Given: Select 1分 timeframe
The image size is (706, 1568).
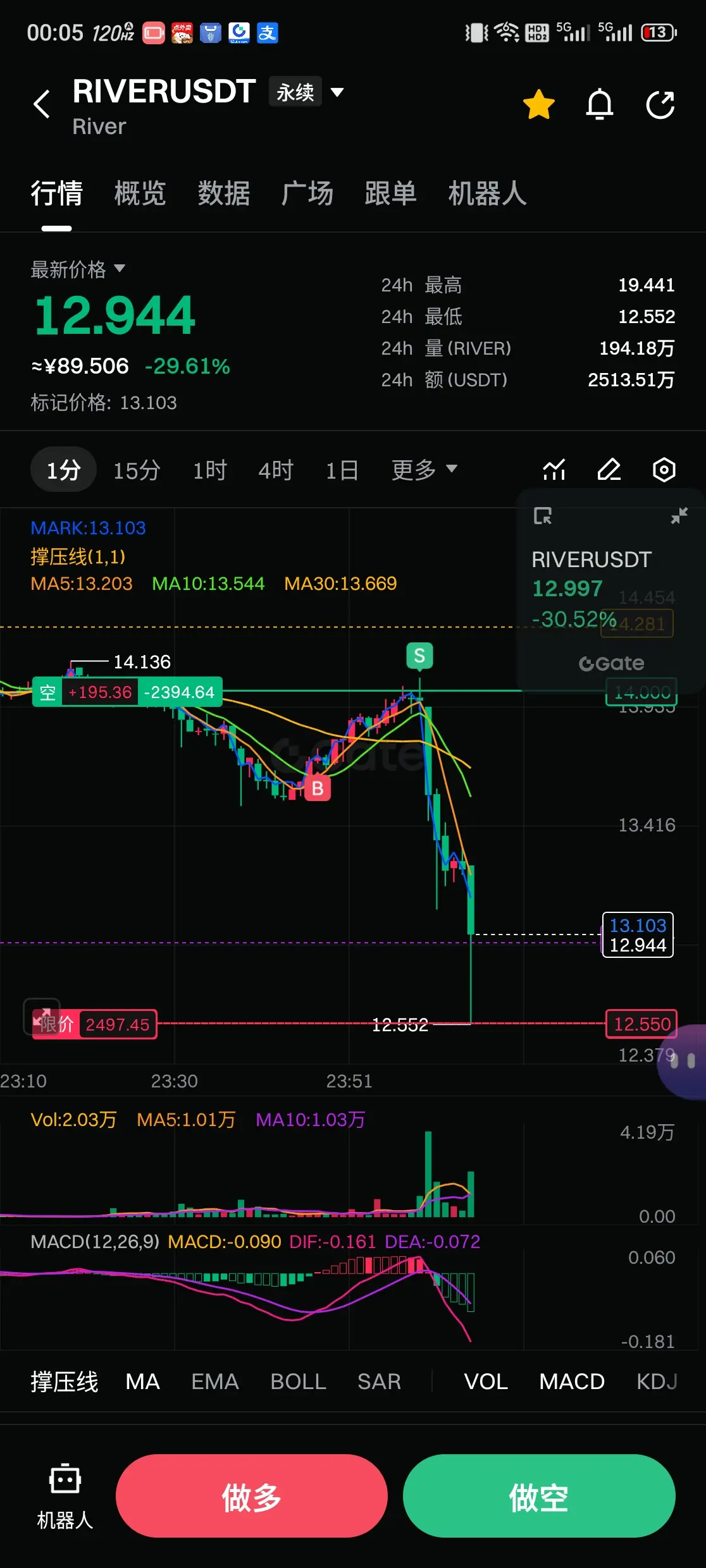Looking at the screenshot, I should point(63,470).
